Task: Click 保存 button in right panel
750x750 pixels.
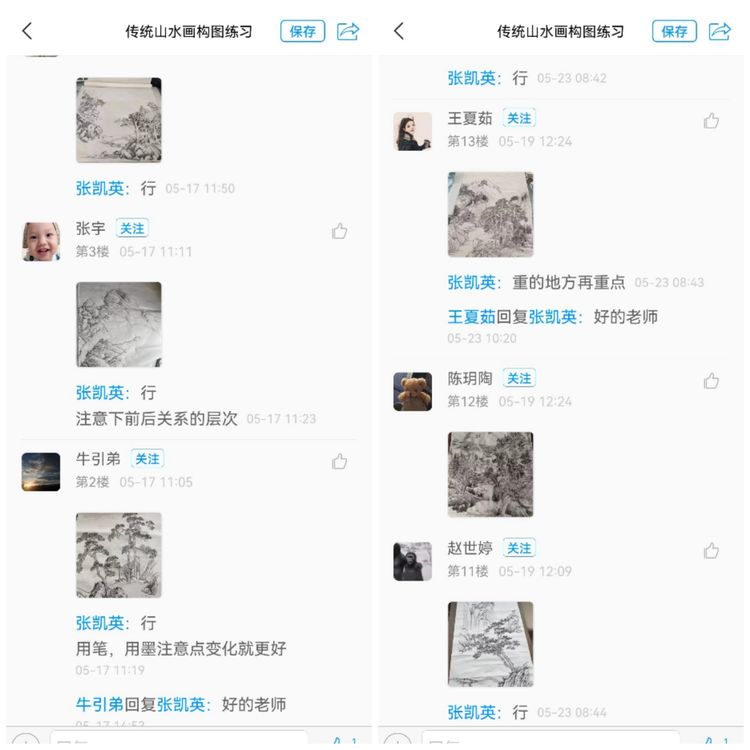Action: pos(674,32)
